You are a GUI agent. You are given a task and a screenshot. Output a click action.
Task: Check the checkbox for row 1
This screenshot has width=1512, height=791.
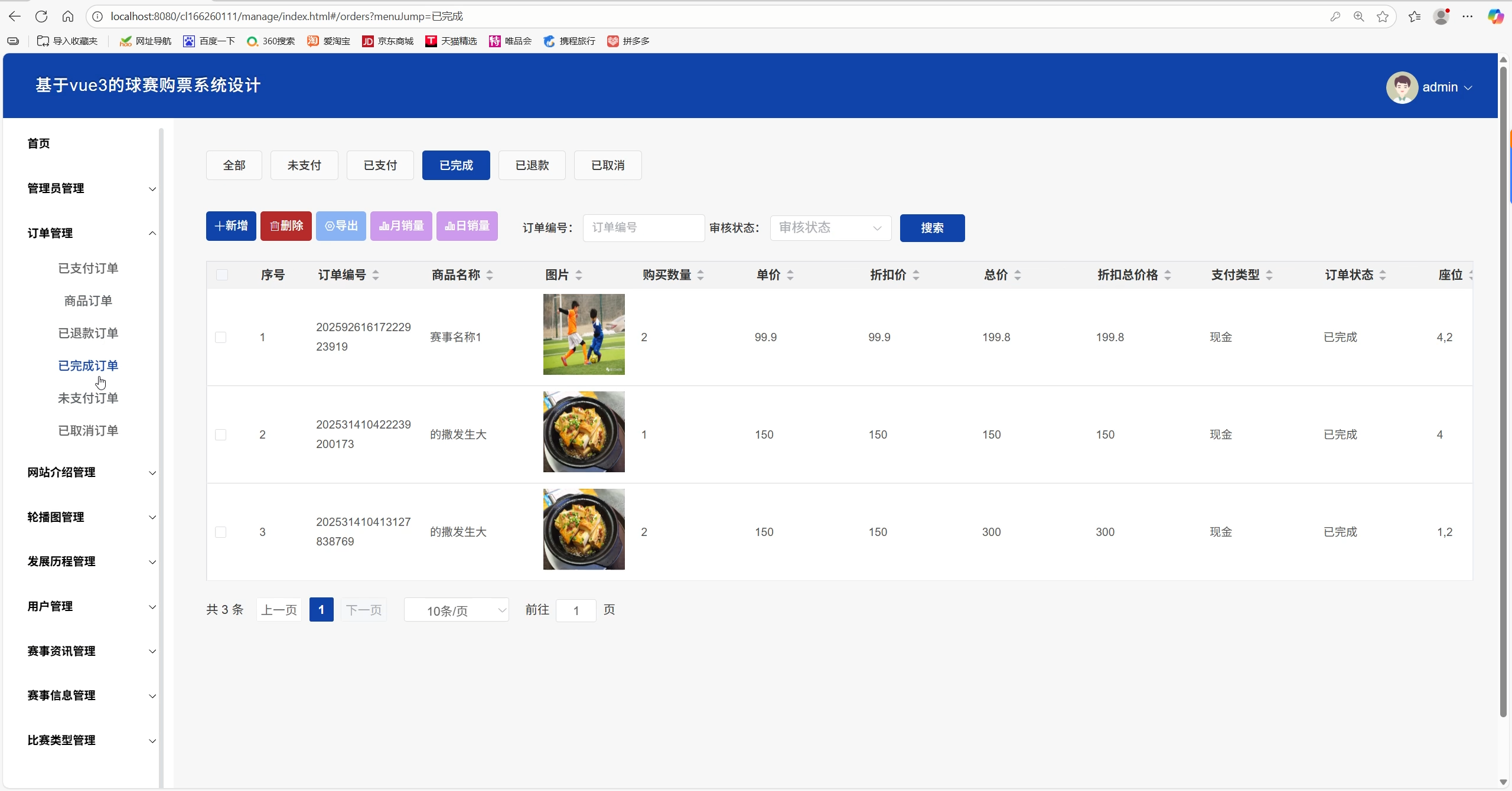pyautogui.click(x=221, y=338)
